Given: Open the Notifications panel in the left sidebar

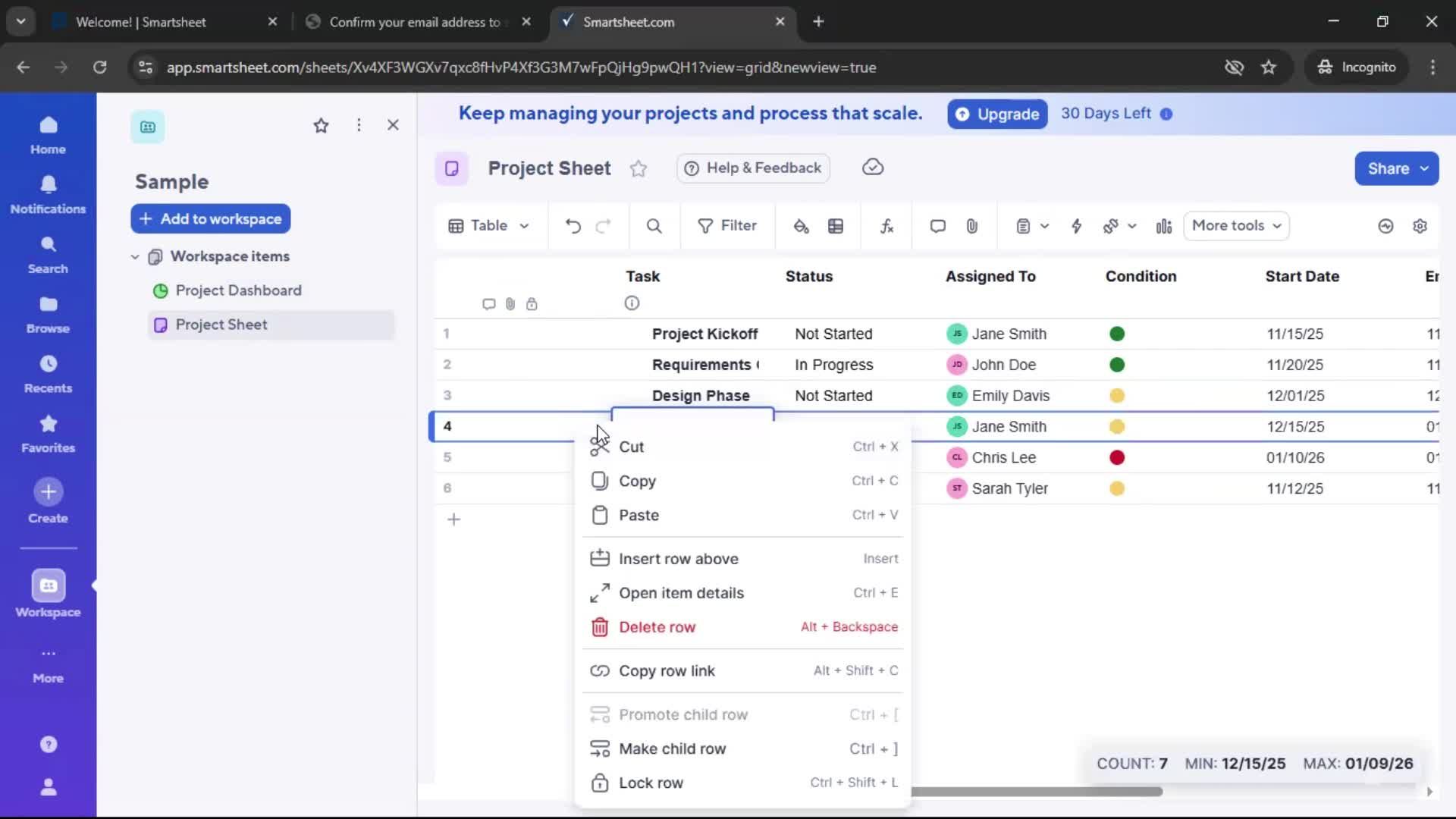Looking at the screenshot, I should (x=48, y=194).
